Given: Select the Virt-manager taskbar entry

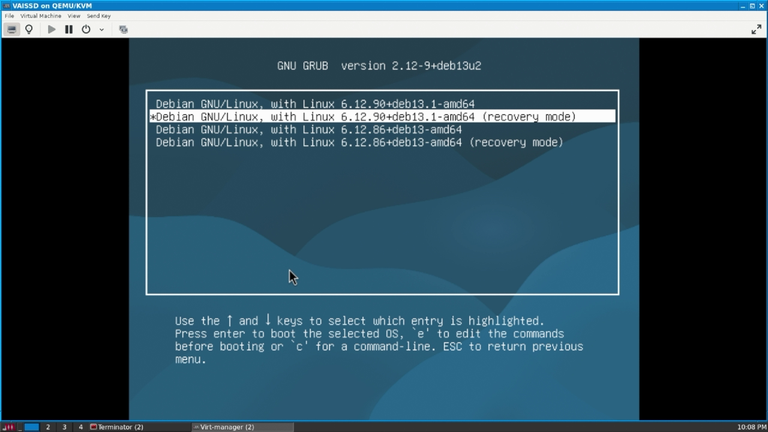Looking at the screenshot, I should click(x=224, y=427).
